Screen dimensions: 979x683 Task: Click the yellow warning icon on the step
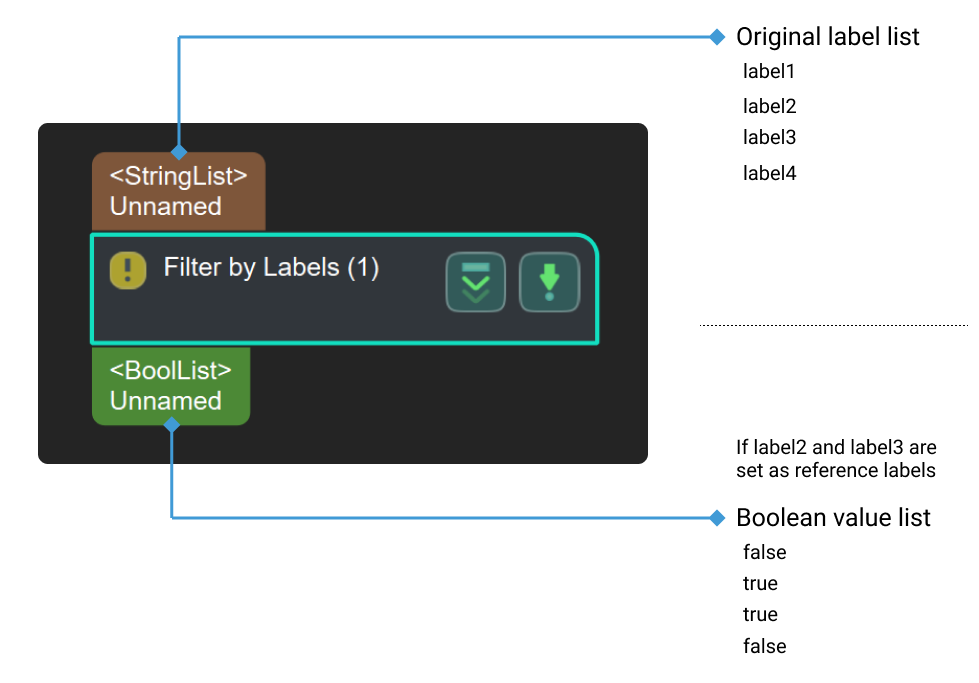click(x=127, y=270)
